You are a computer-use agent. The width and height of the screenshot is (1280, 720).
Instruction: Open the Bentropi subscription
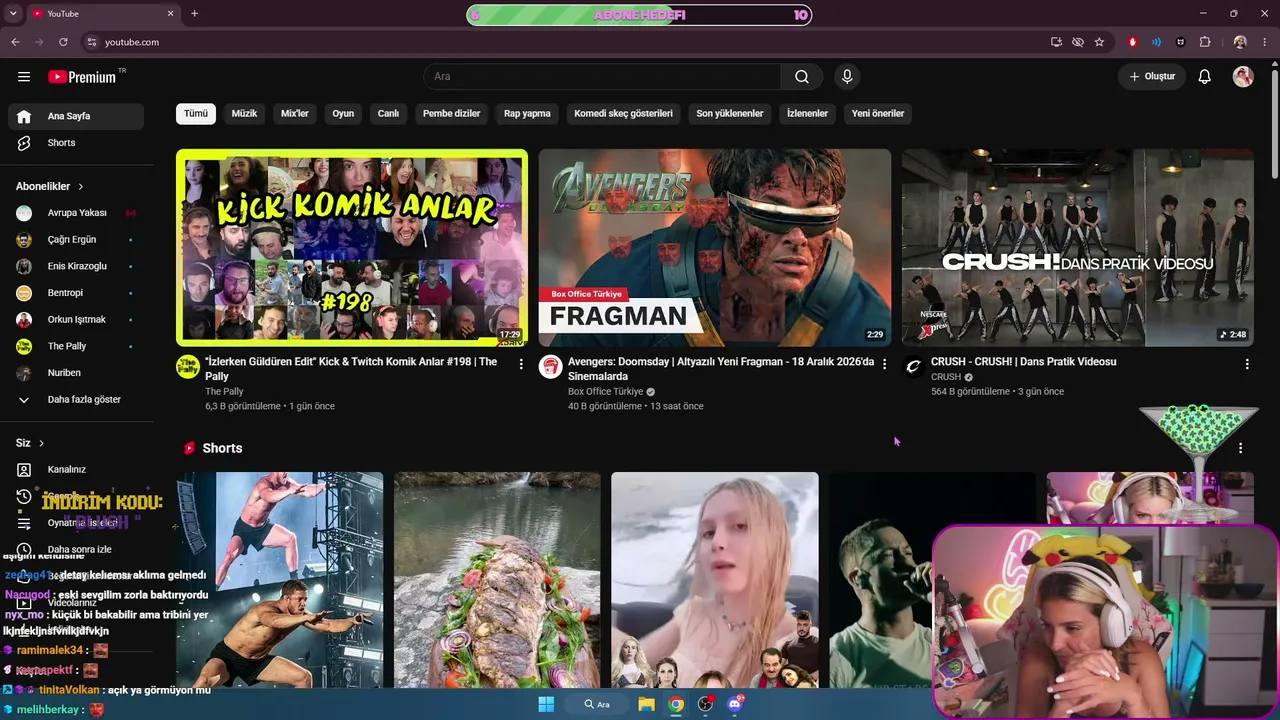(x=76, y=293)
